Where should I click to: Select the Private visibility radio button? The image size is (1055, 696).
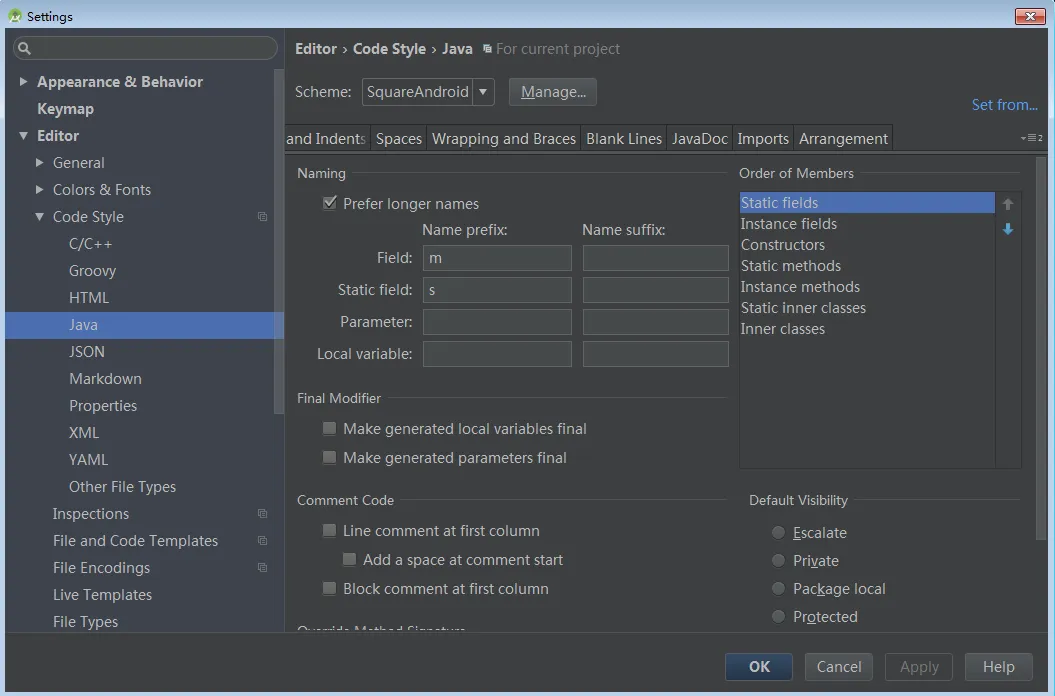tap(779, 561)
